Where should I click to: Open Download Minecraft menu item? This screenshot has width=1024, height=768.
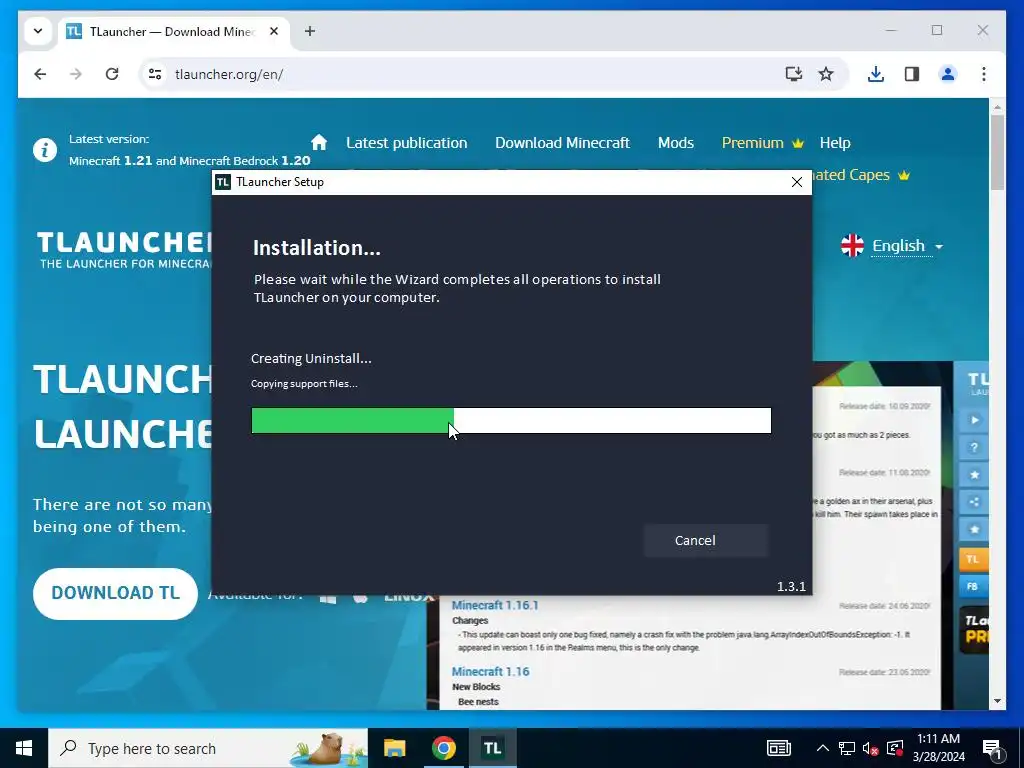click(x=562, y=142)
